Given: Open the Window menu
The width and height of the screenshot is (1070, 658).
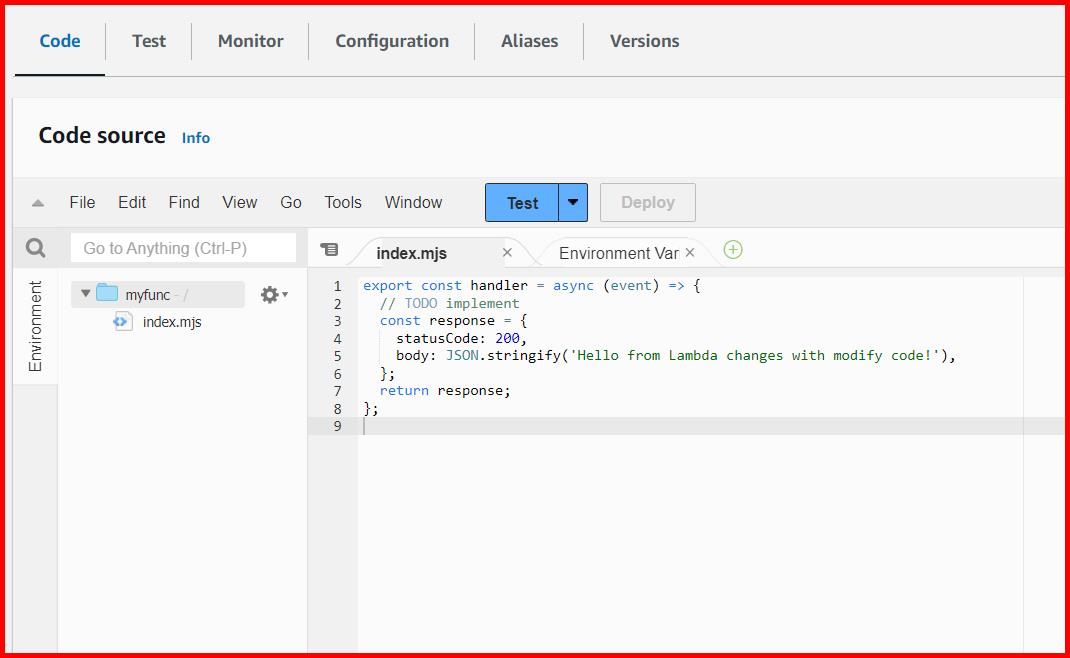Looking at the screenshot, I should click(x=413, y=202).
